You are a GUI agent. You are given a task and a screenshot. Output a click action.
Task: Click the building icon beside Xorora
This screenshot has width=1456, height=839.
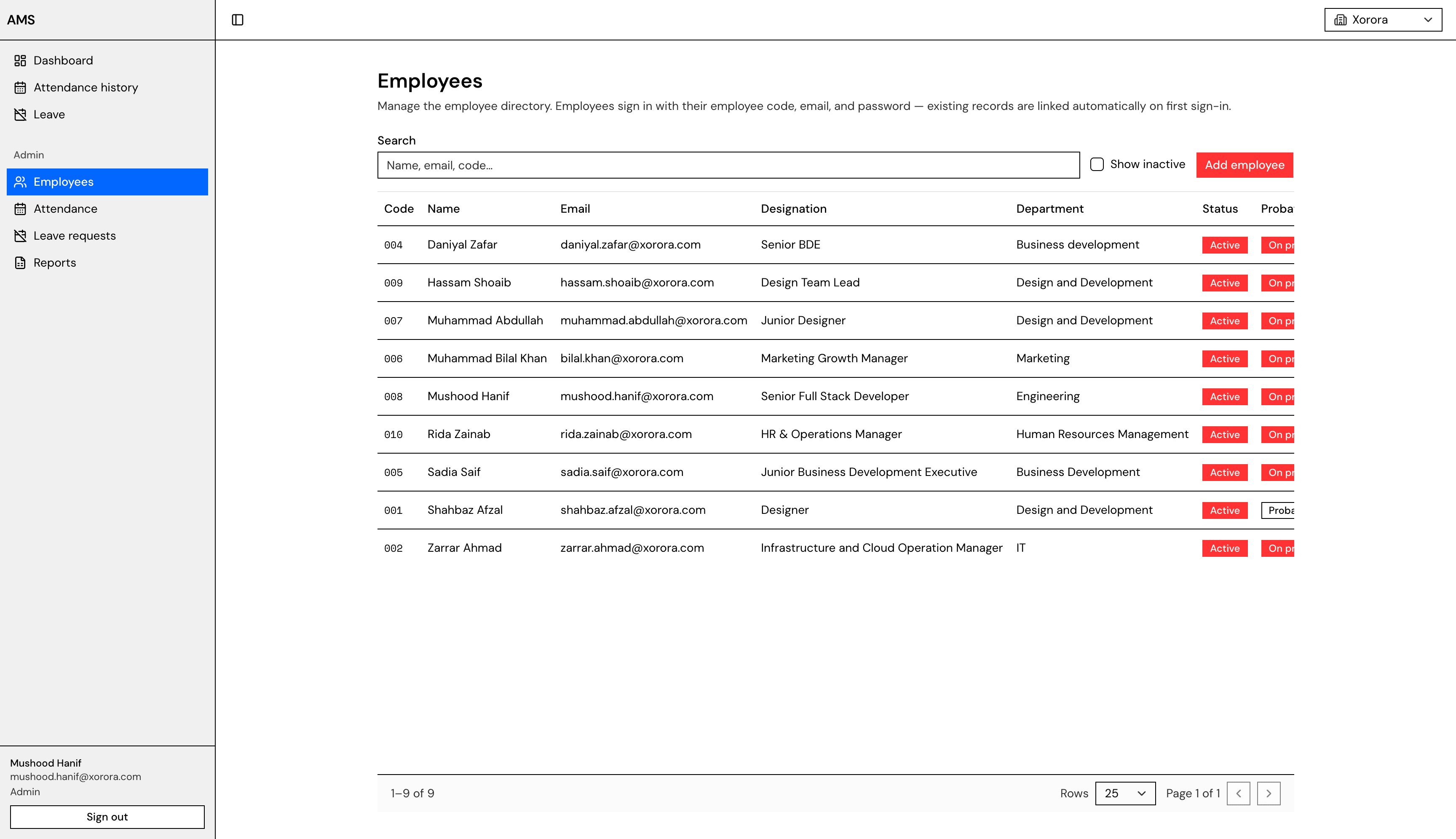[1341, 20]
